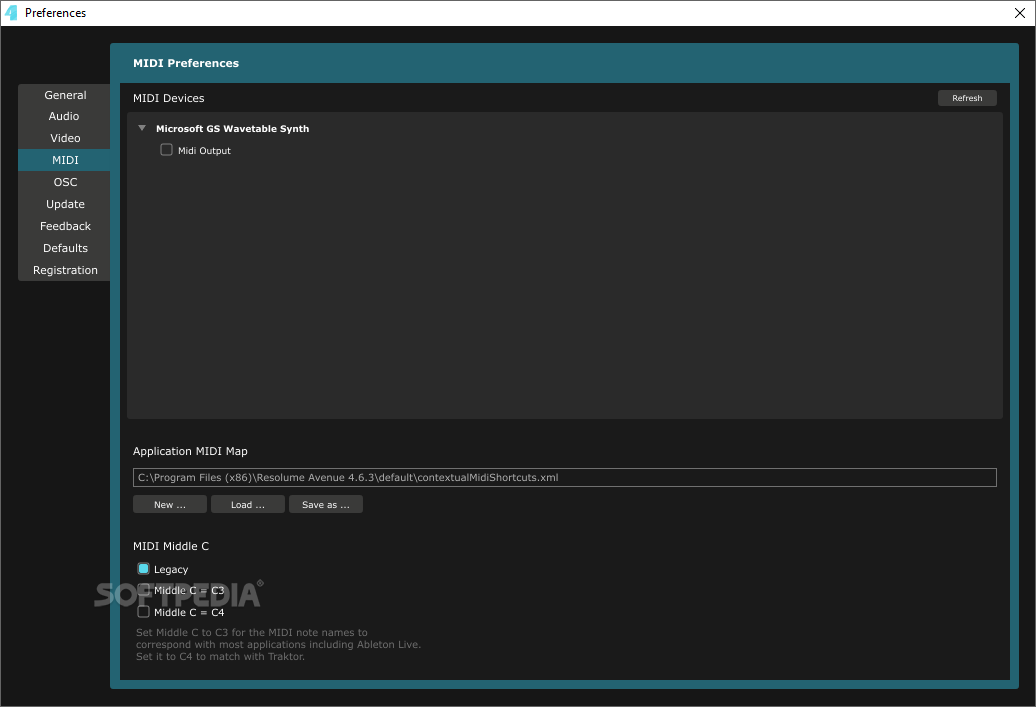The height and width of the screenshot is (707, 1036).
Task: Switch to the Defaults tab
Action: (x=65, y=248)
